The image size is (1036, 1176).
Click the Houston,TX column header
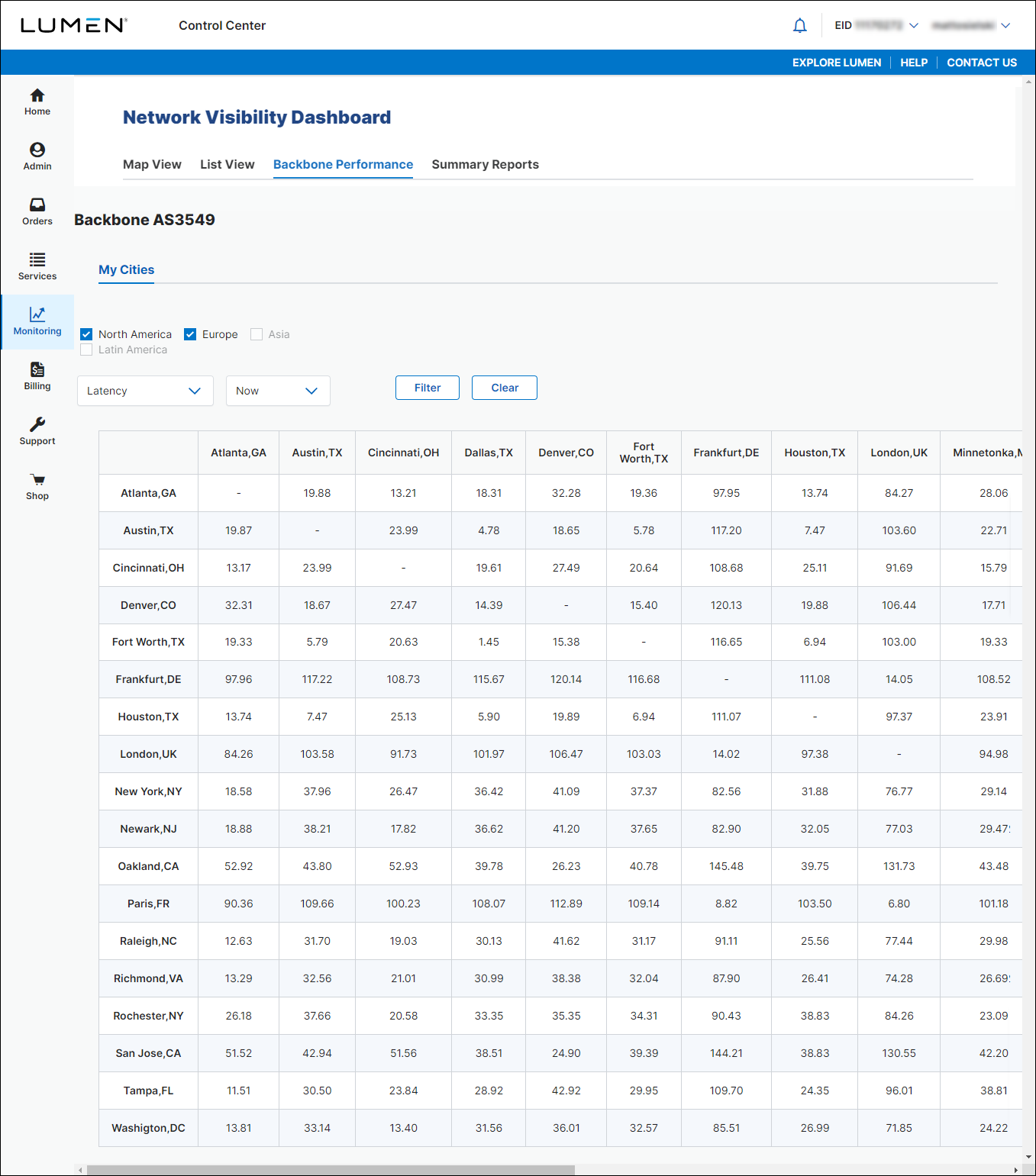pyautogui.click(x=815, y=453)
